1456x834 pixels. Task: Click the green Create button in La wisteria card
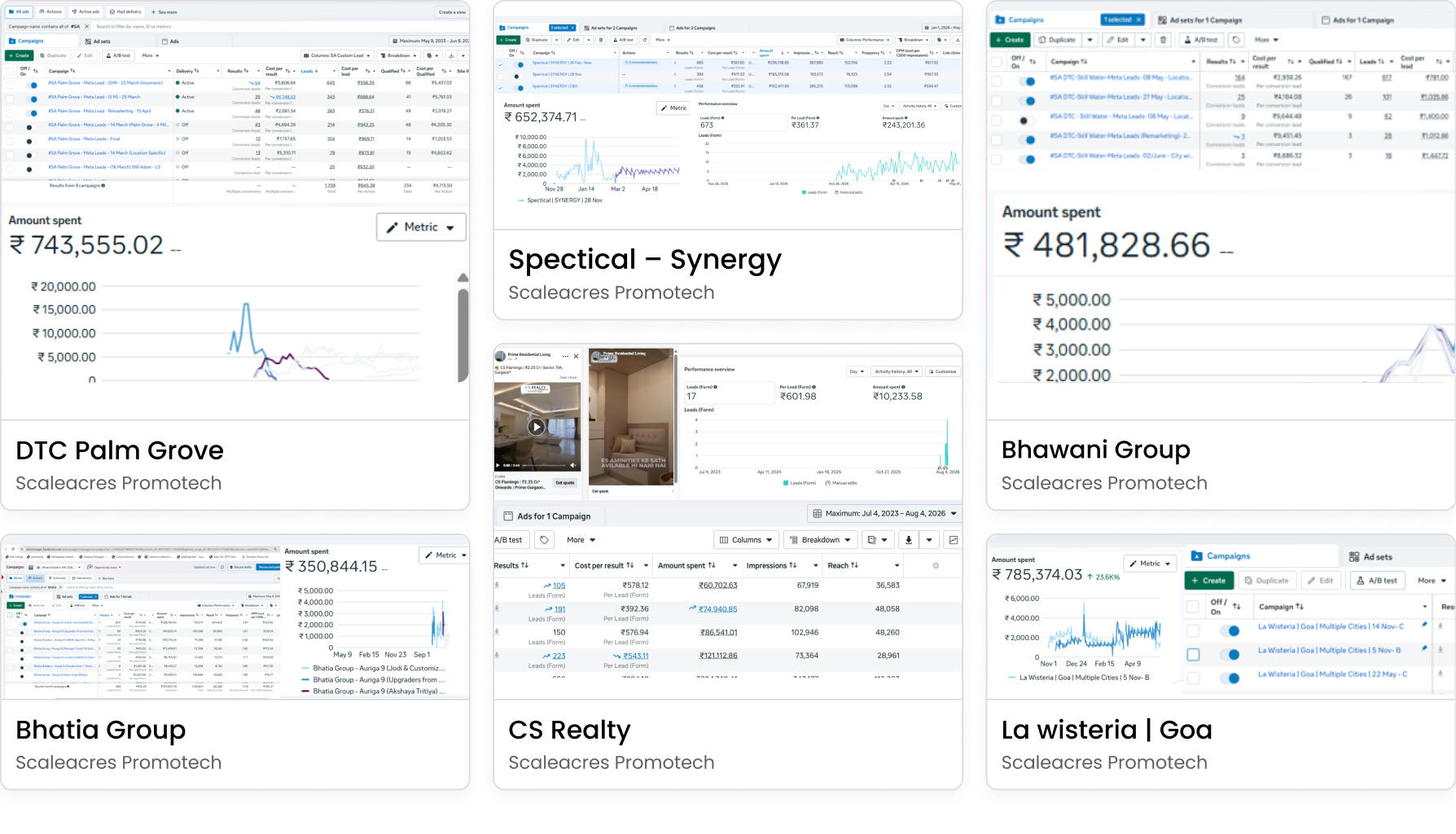[x=1208, y=581]
